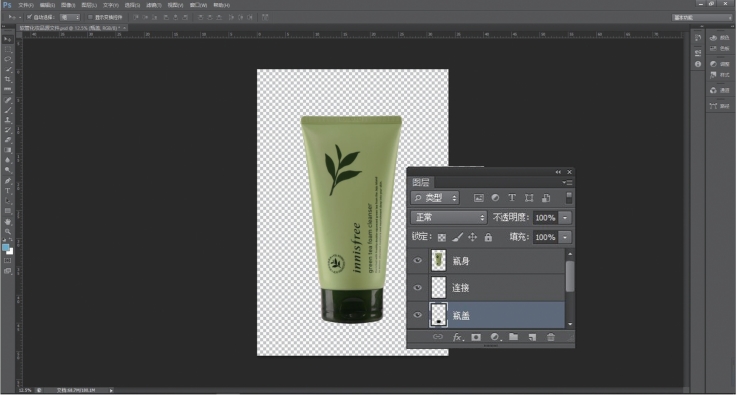The width and height of the screenshot is (737, 395).
Task: Open the blend mode 正常 dropdown
Action: [x=449, y=217]
